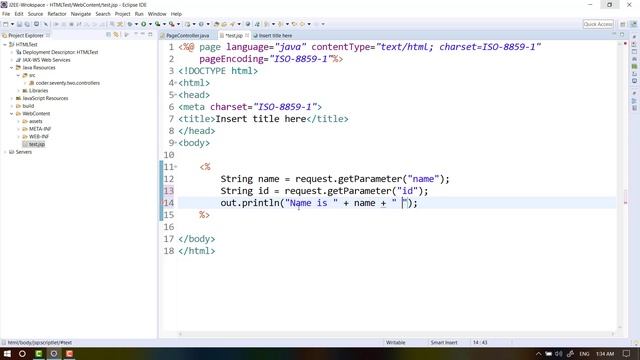Switch to the PageController.java editor tab

187,36
